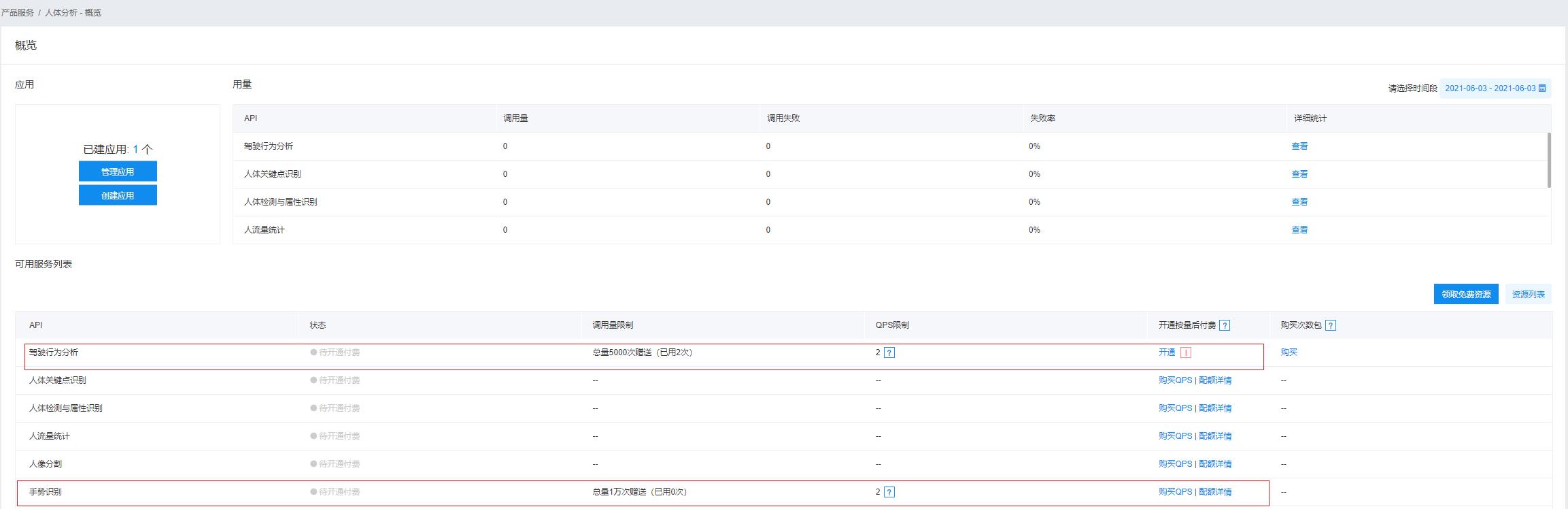Click 待开通付费 status for 人像分割
The height and width of the screenshot is (509, 1568).
coord(335,464)
